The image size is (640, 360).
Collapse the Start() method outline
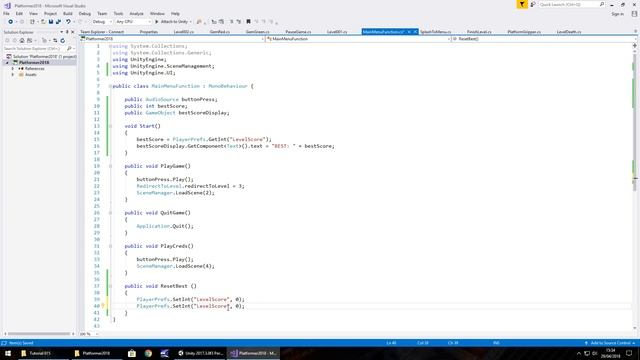[x=110, y=126]
